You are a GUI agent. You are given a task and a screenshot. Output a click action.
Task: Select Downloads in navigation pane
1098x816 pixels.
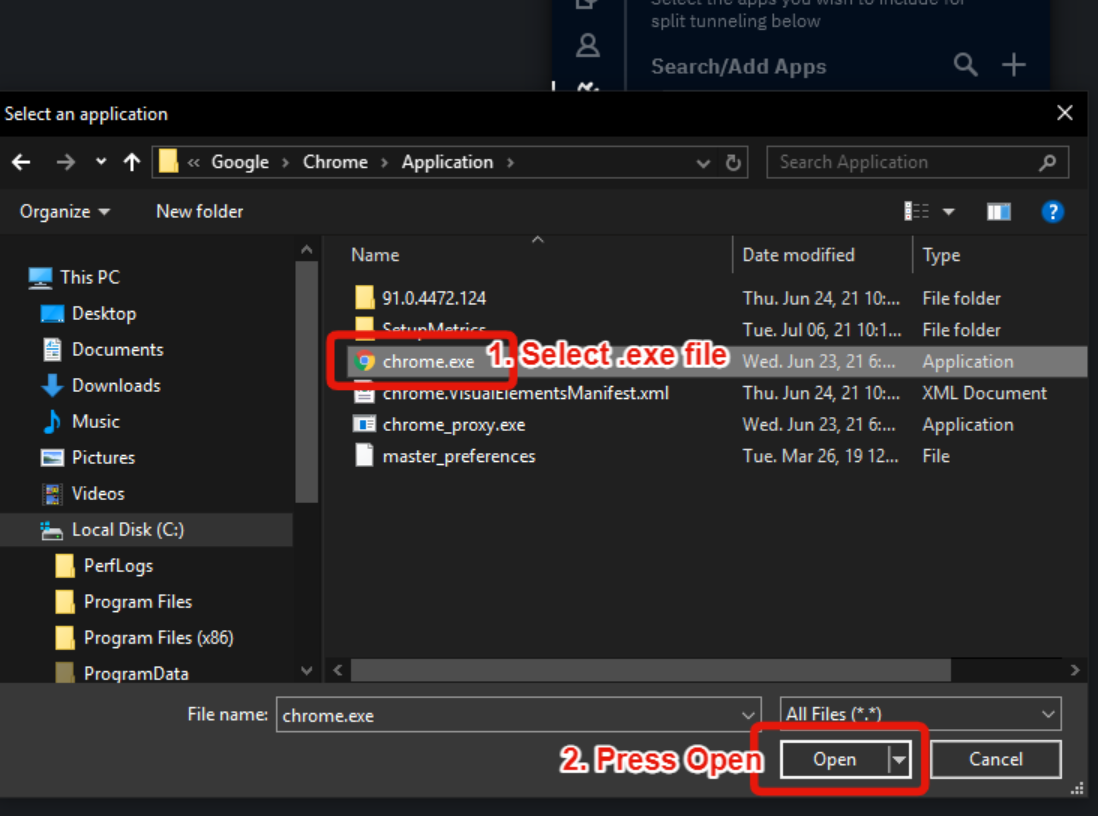click(115, 385)
